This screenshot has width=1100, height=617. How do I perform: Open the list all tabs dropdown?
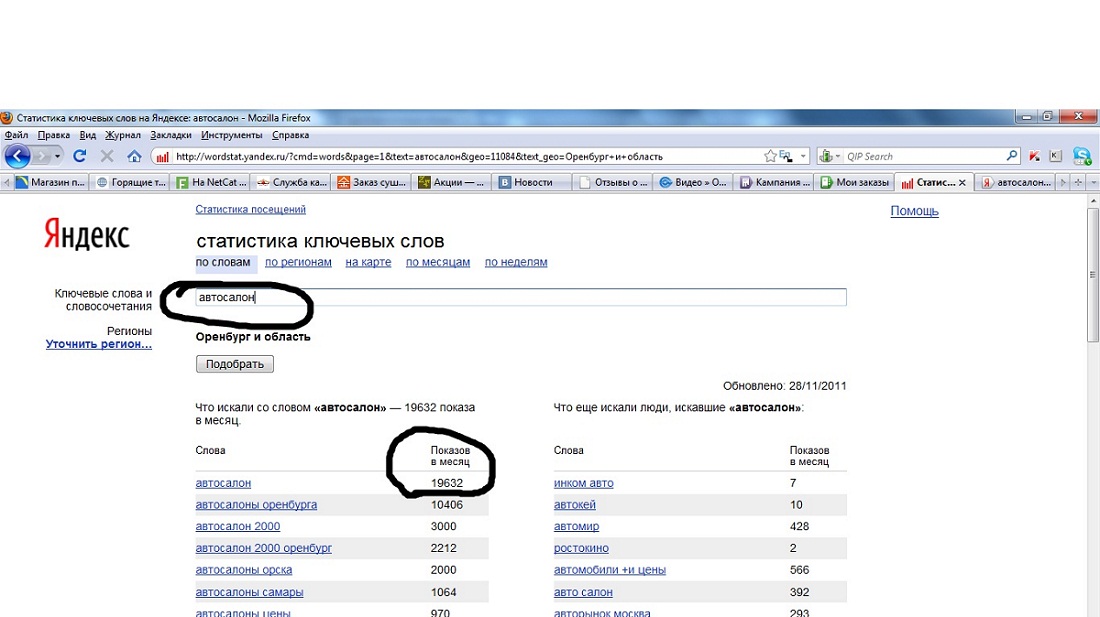pyautogui.click(x=1093, y=182)
